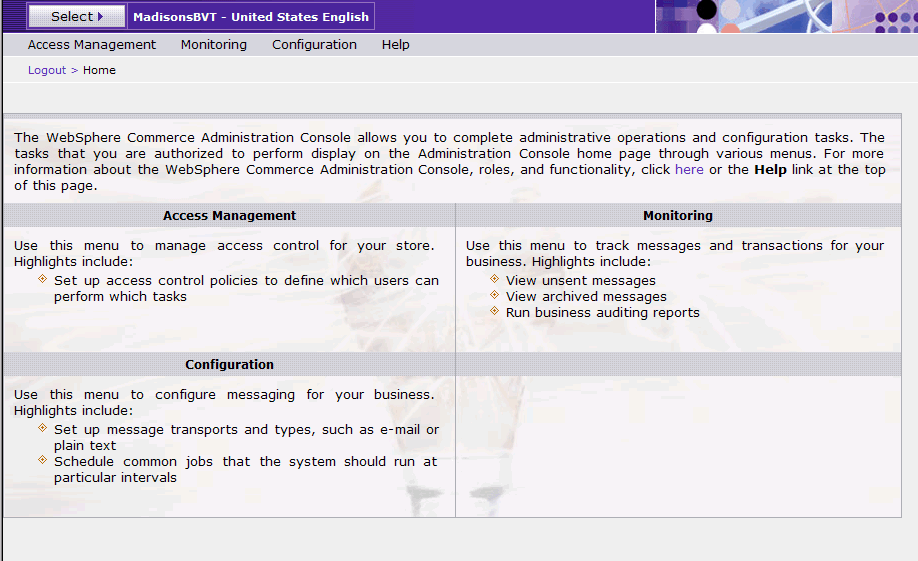Click the diamond bullet beside 'Set up access control policies'
This screenshot has height=561, width=918.
coord(42,279)
